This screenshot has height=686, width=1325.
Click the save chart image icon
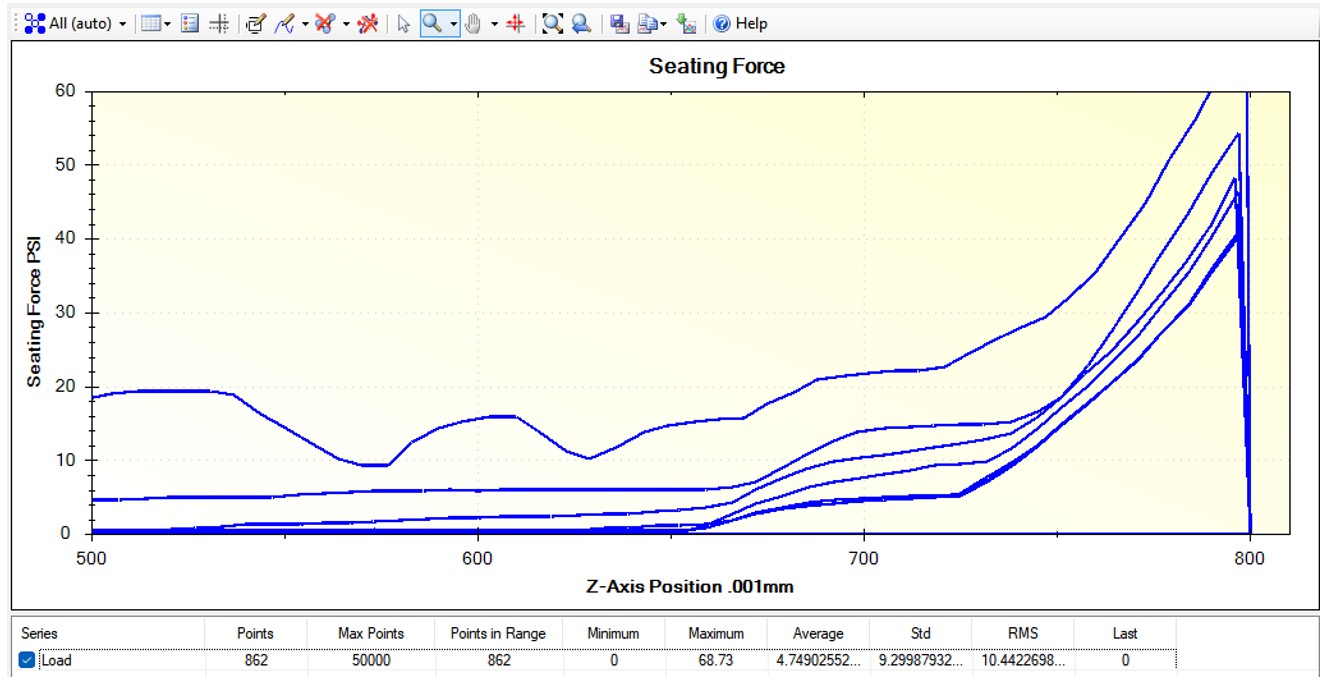tap(620, 23)
